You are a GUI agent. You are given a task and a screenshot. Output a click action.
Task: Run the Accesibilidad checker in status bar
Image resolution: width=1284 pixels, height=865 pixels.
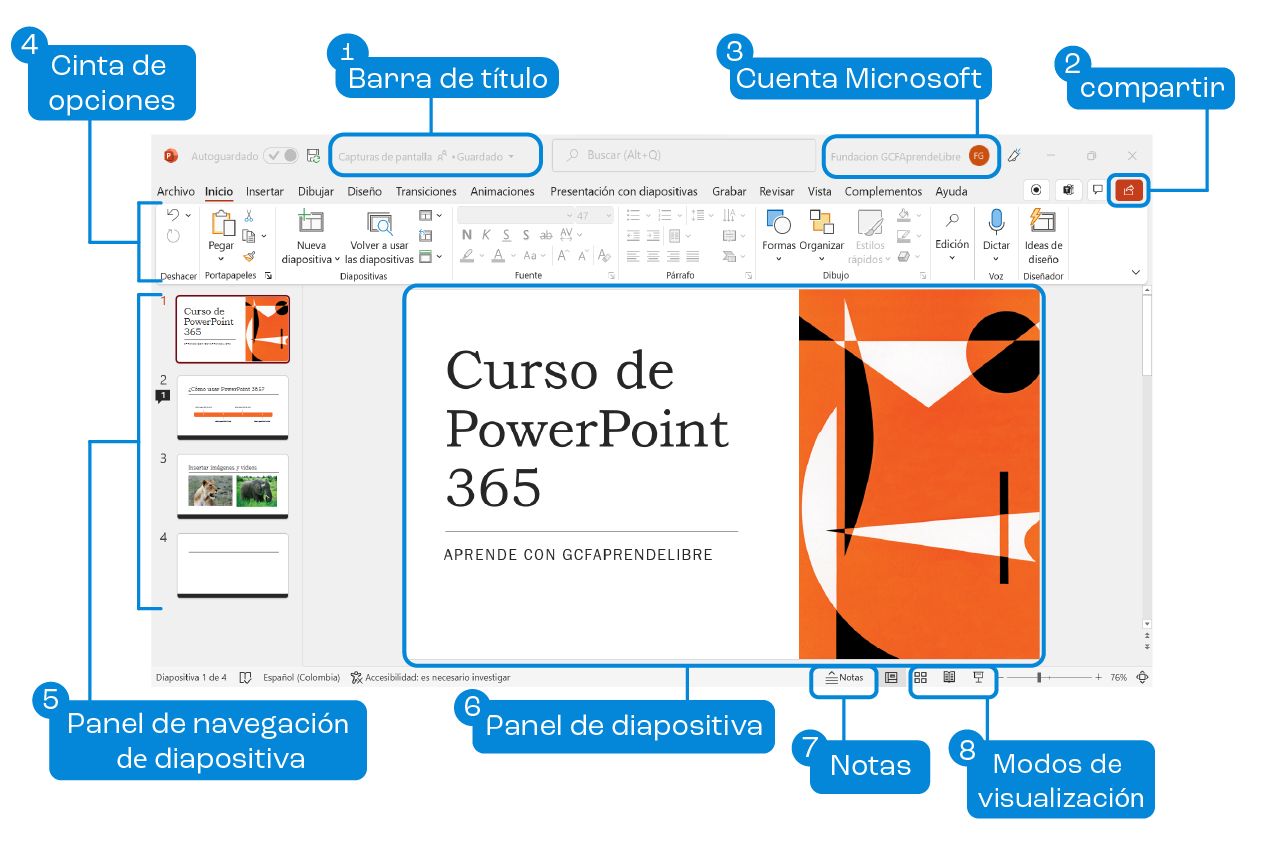click(x=430, y=677)
